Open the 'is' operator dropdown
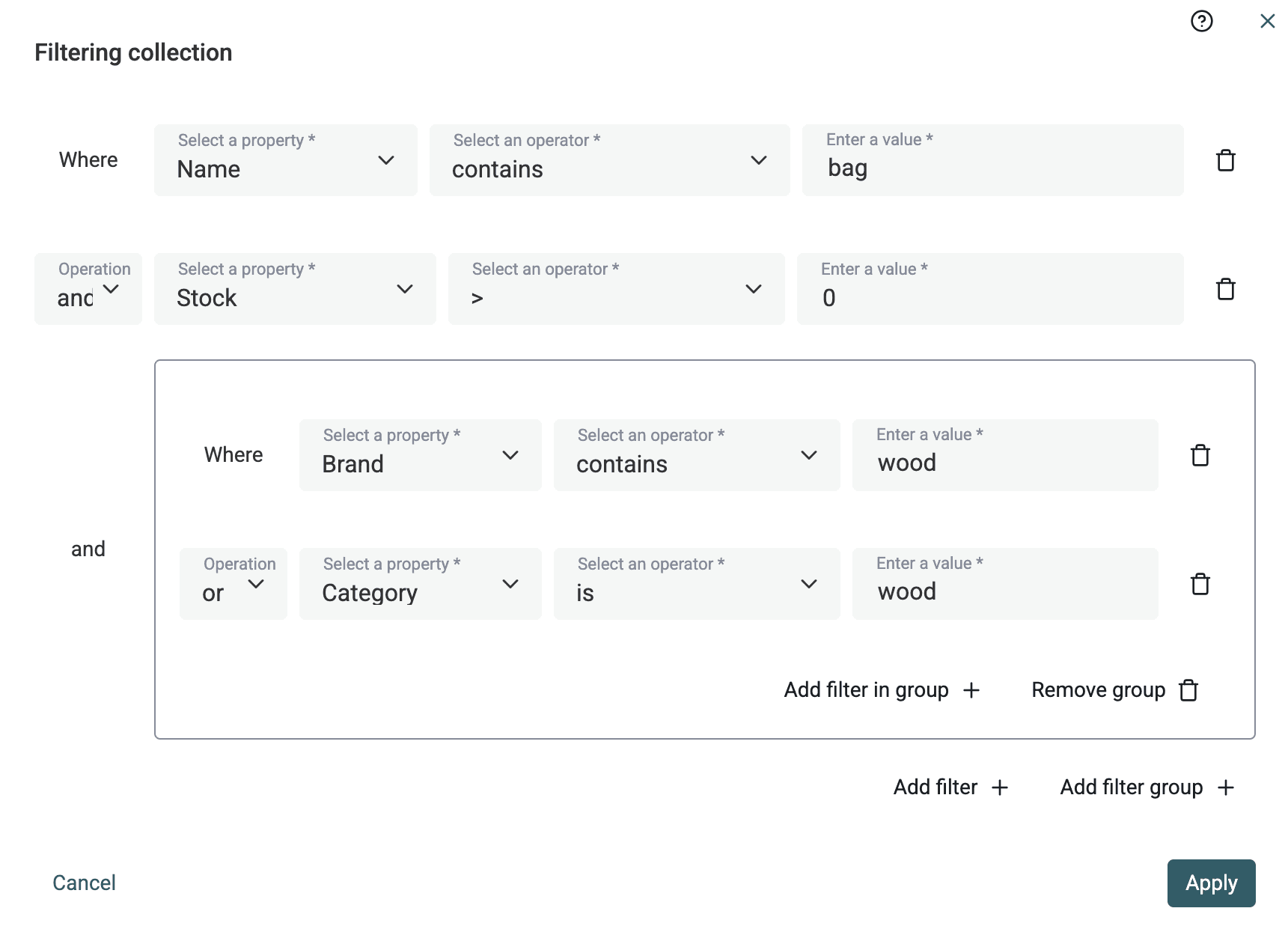The width and height of the screenshot is (1288, 926). pos(696,584)
